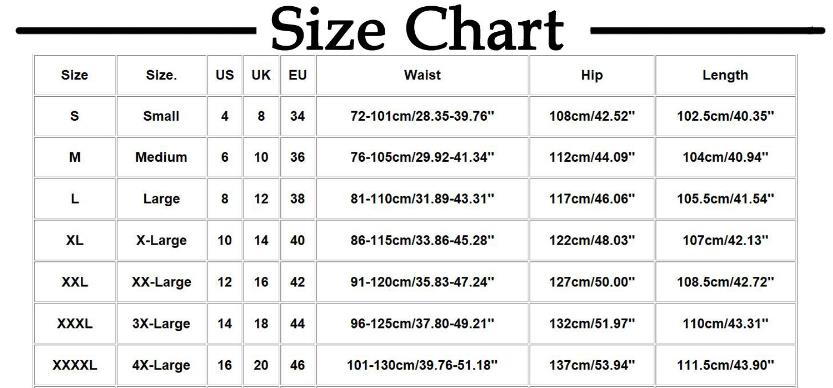Click the Waist column header

422,75
